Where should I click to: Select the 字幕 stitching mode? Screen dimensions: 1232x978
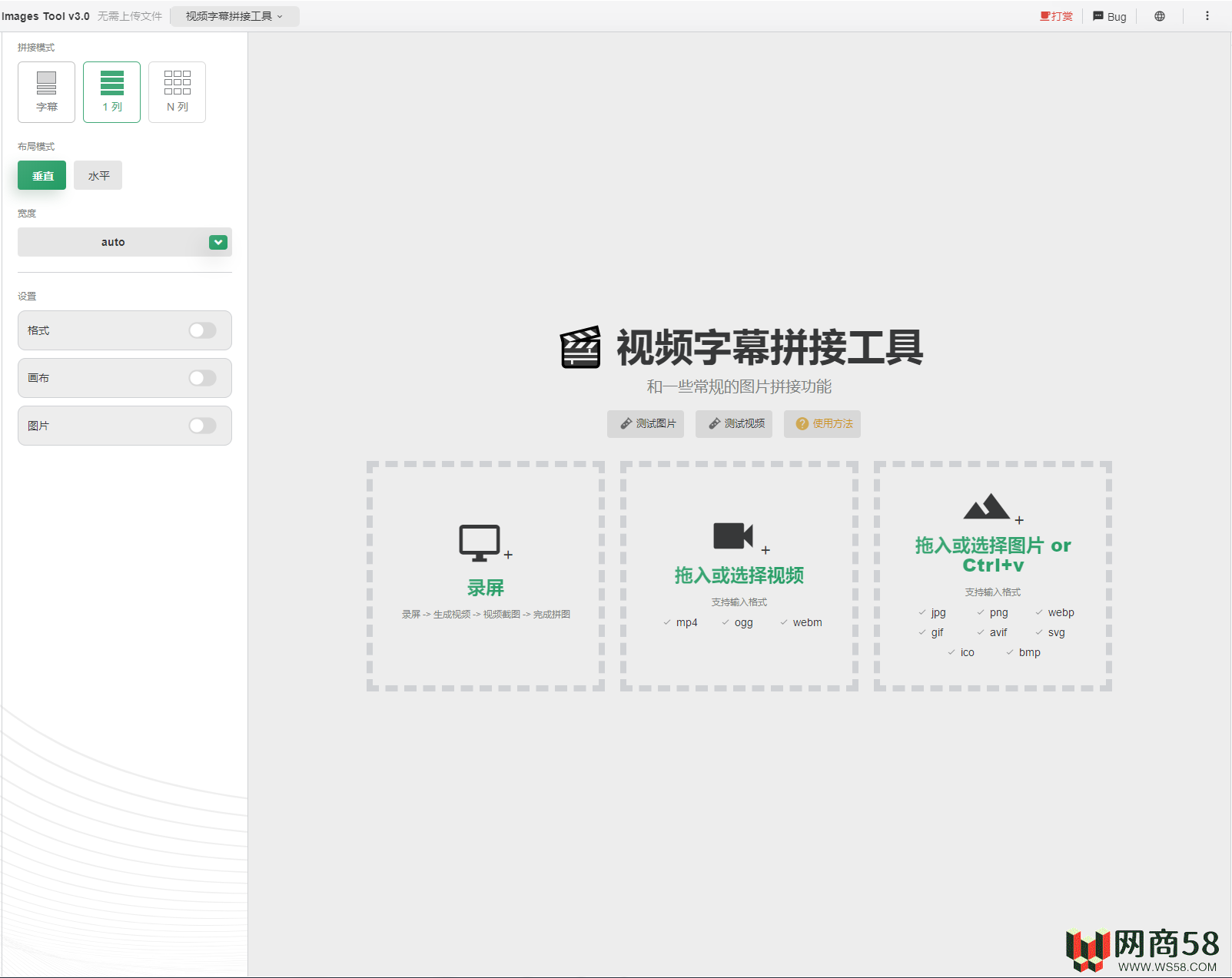(x=46, y=92)
